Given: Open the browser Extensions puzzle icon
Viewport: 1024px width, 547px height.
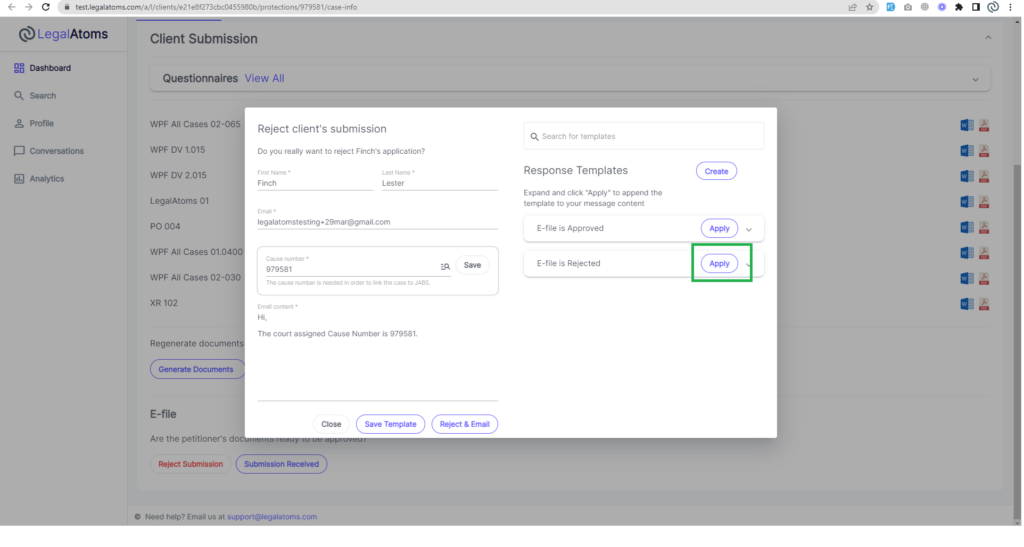Looking at the screenshot, I should click(959, 7).
